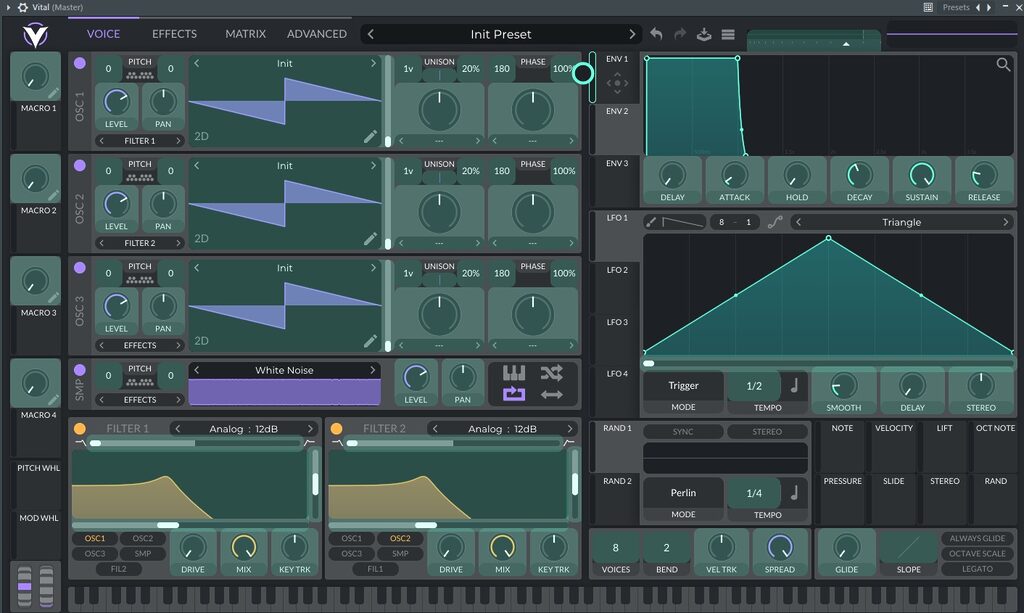The image size is (1024, 613).
Task: Undo the last action
Action: coord(656,34)
